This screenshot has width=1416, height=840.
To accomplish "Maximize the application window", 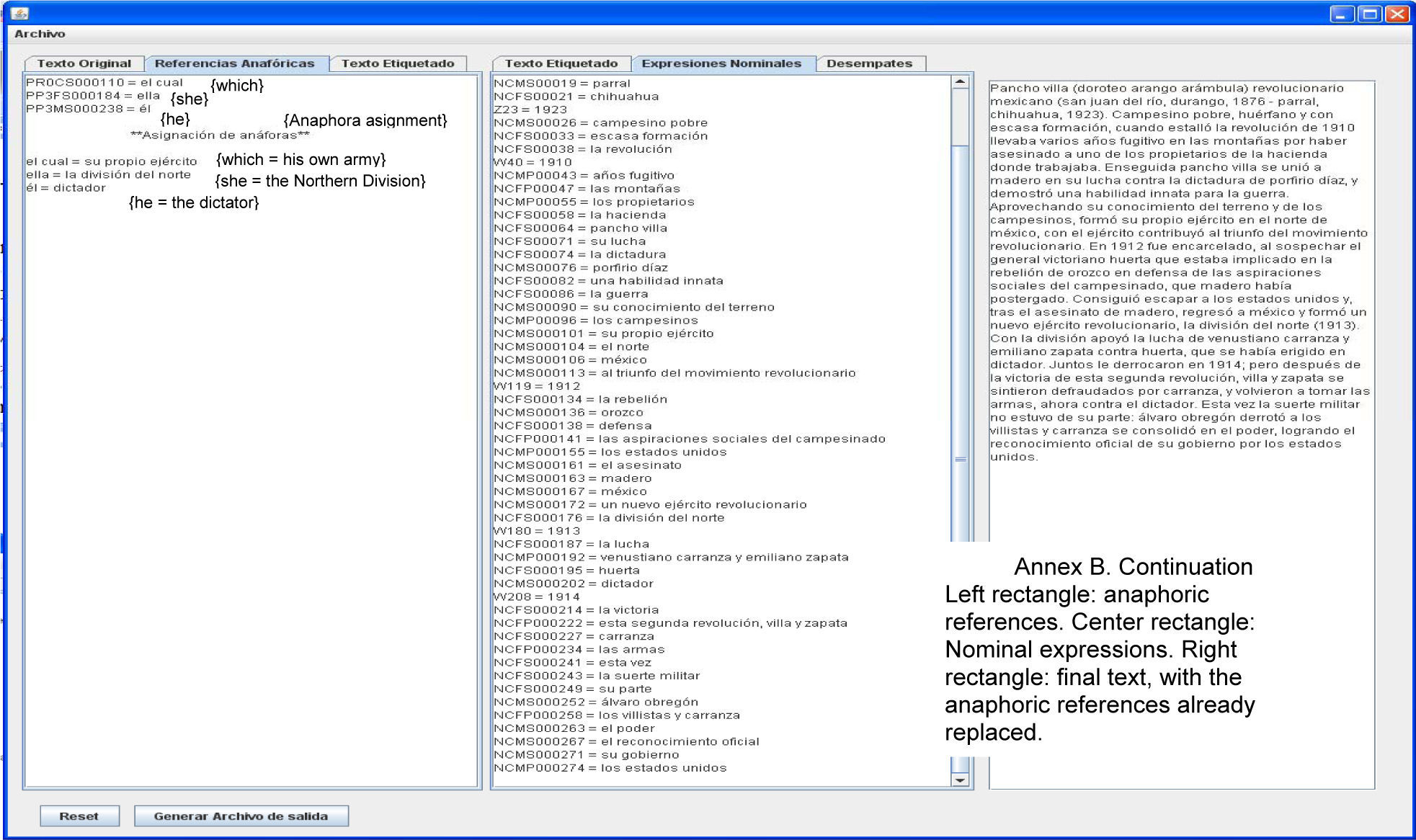I will 1370,14.
